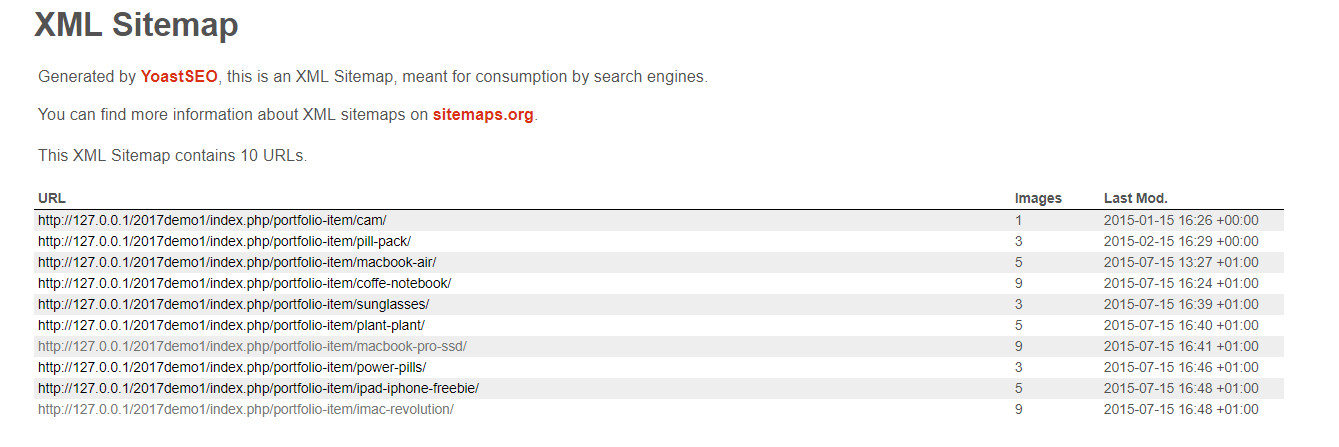Open the plant-plant portfolio URL
This screenshot has height=447, width=1339.
tap(231, 325)
